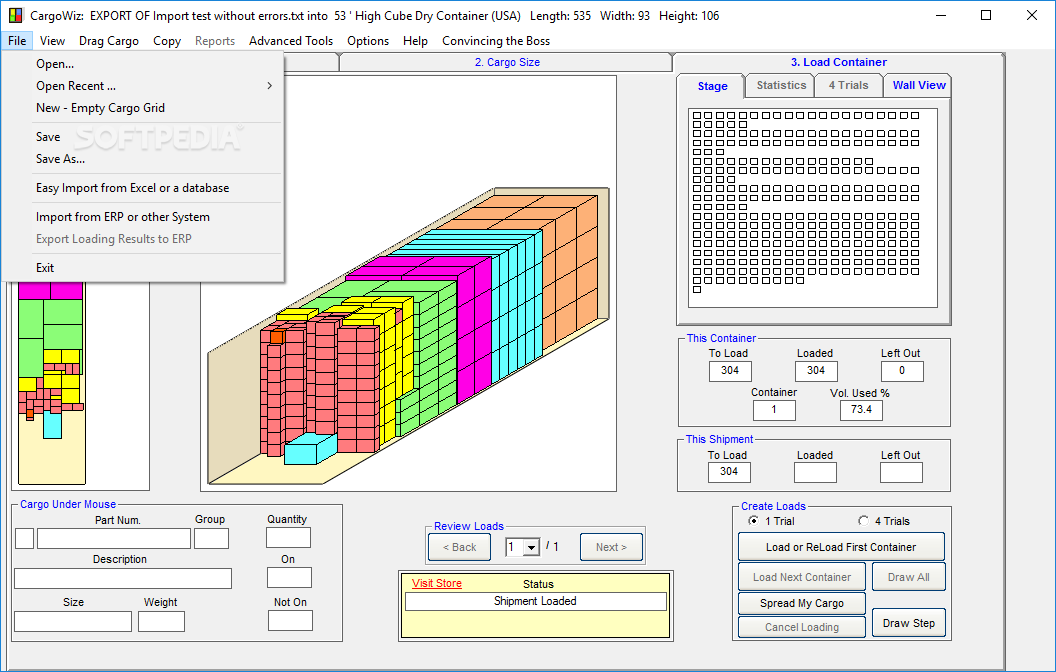Click the cyan box in 3D container view

(x=310, y=449)
